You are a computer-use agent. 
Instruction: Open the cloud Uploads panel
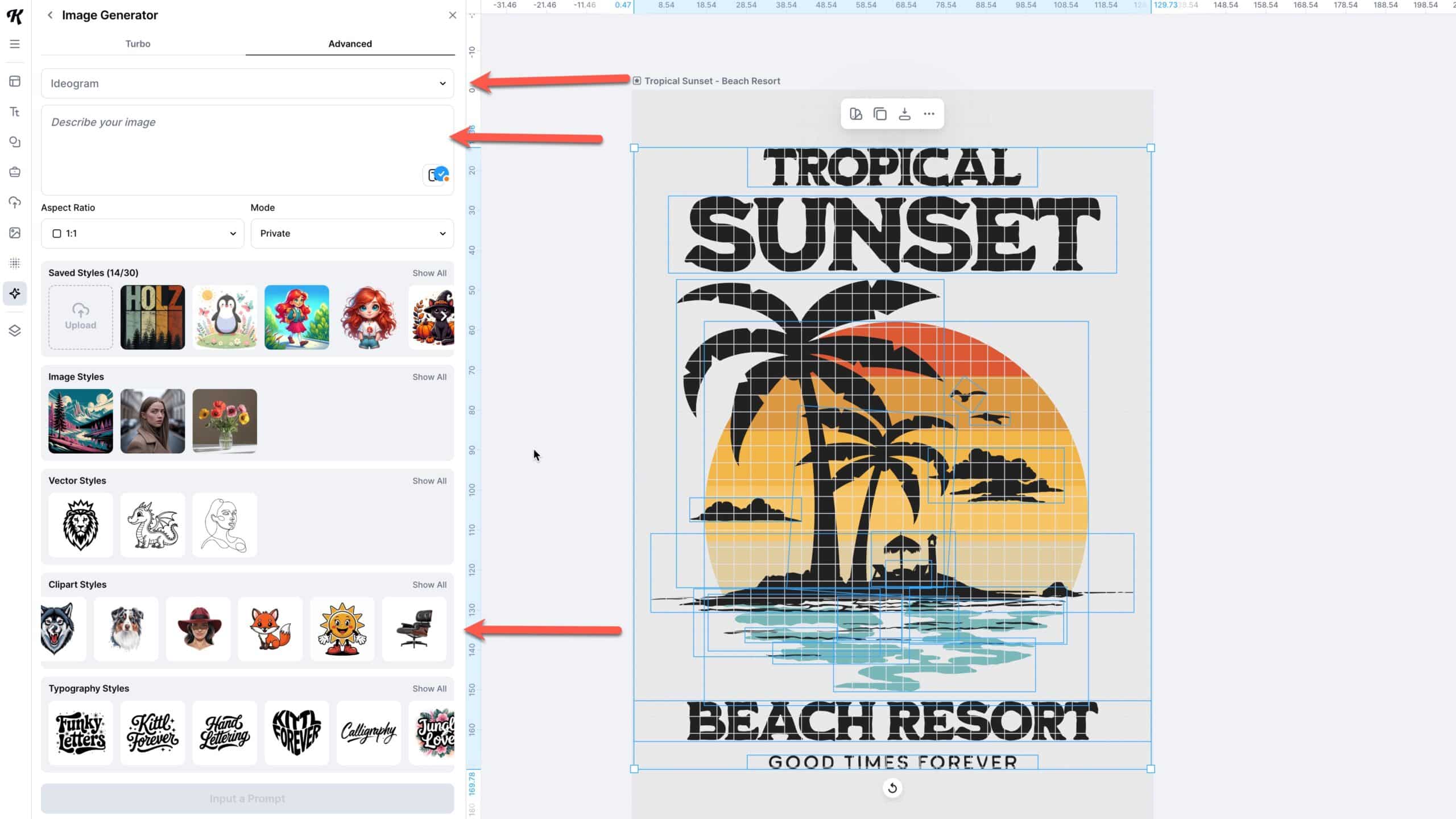[x=15, y=202]
